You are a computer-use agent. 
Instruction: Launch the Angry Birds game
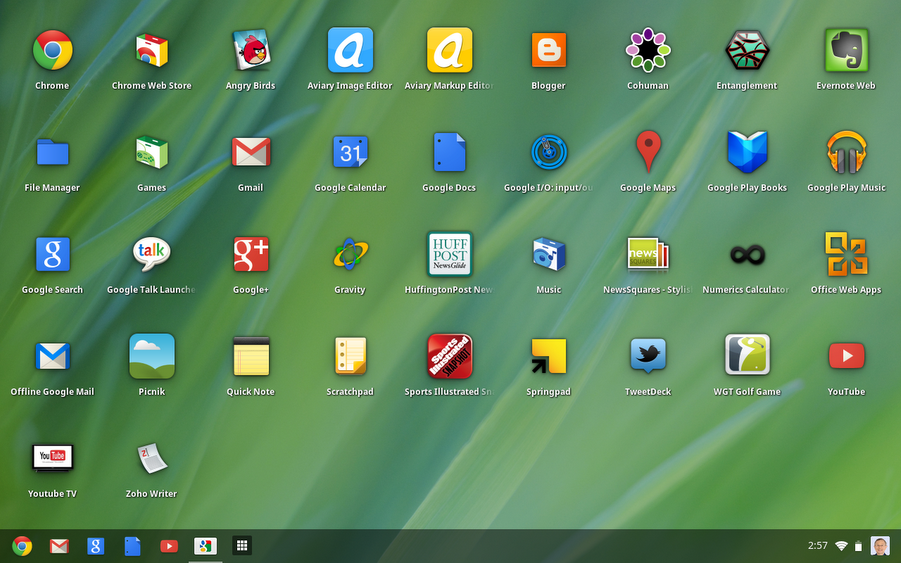(251, 51)
